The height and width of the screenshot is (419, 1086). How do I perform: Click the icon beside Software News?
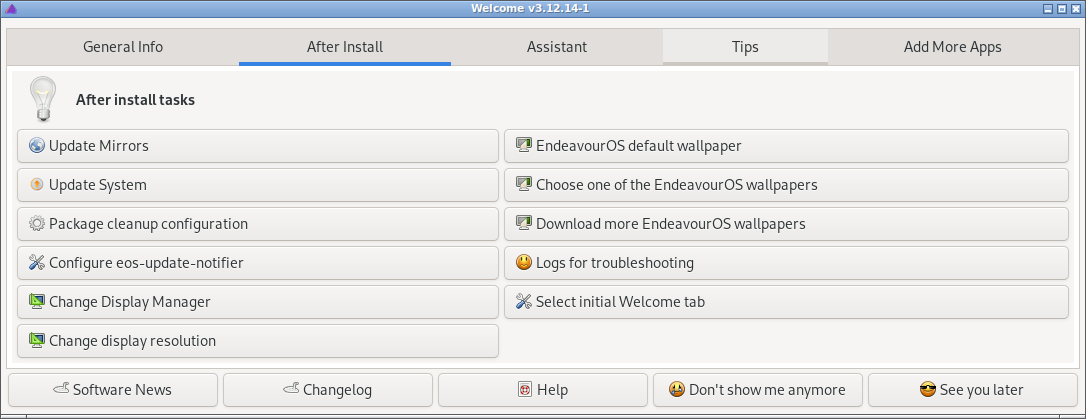point(61,389)
